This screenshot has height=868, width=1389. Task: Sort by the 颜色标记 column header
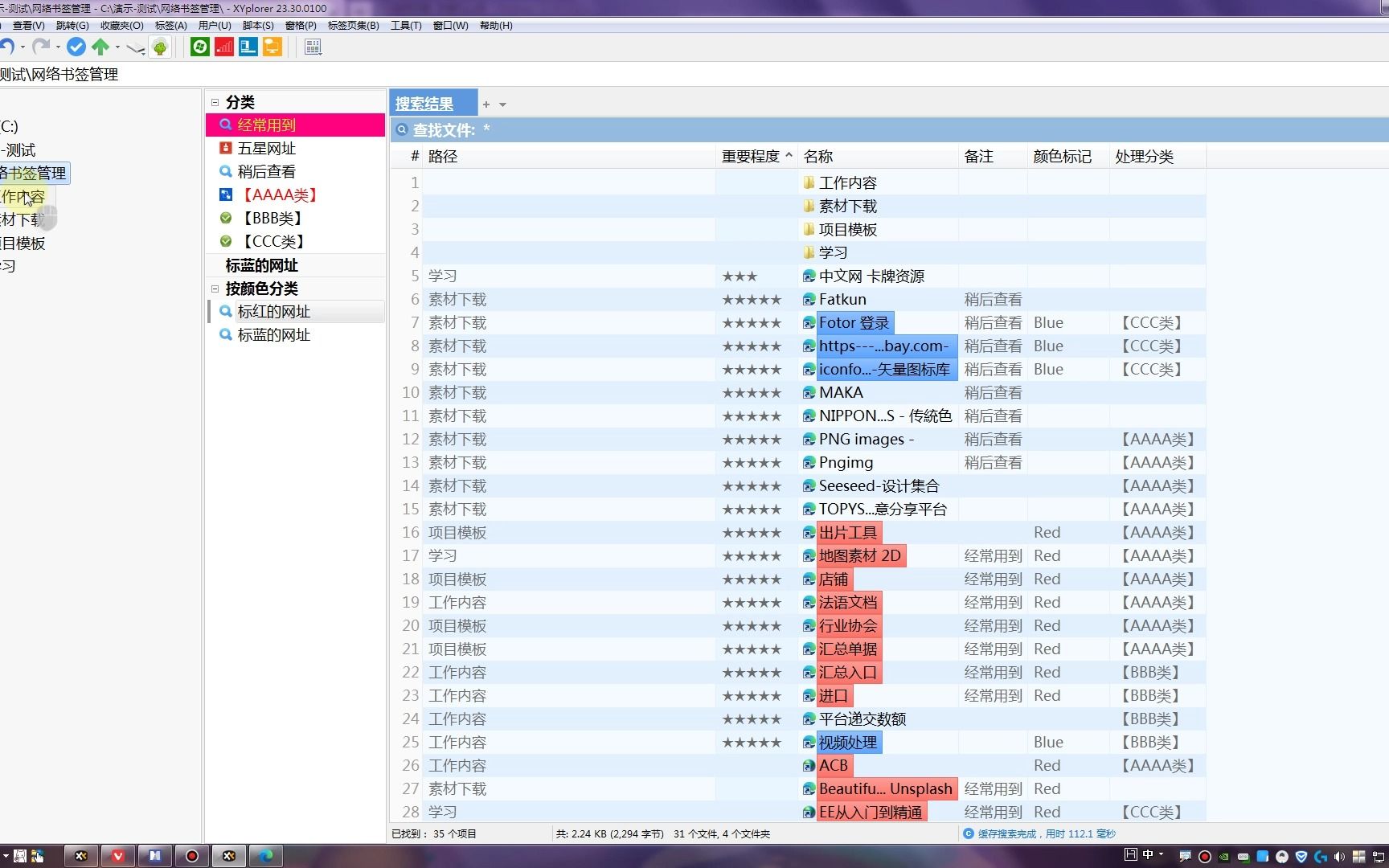point(1068,157)
